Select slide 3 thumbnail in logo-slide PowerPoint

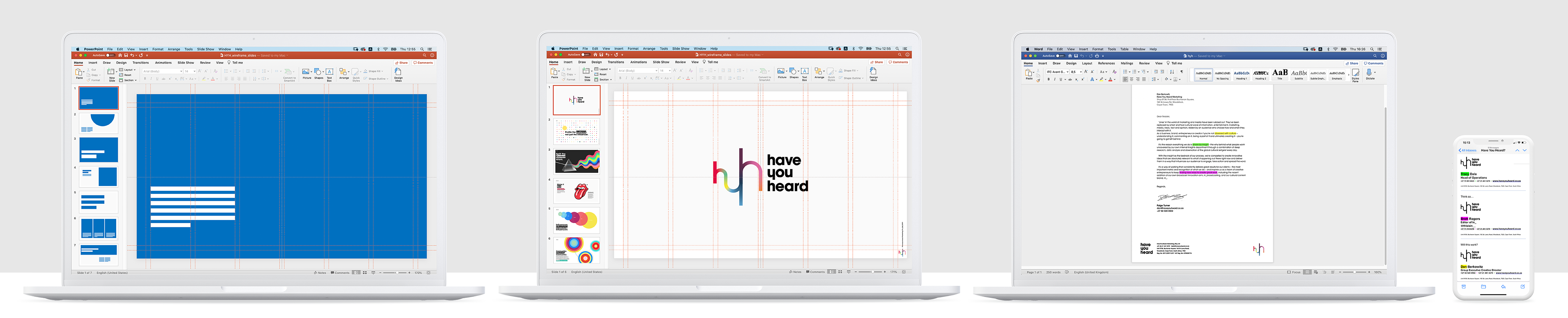[x=577, y=162]
